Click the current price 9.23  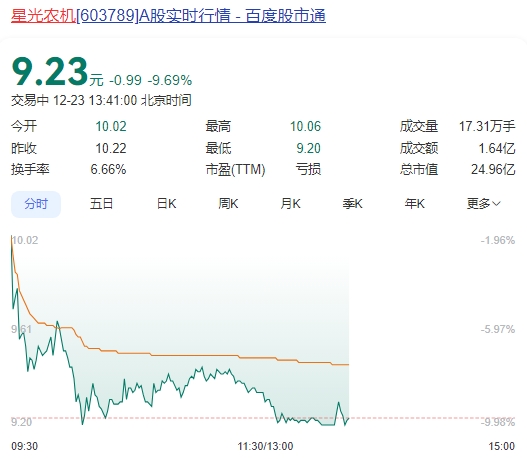tap(50, 72)
